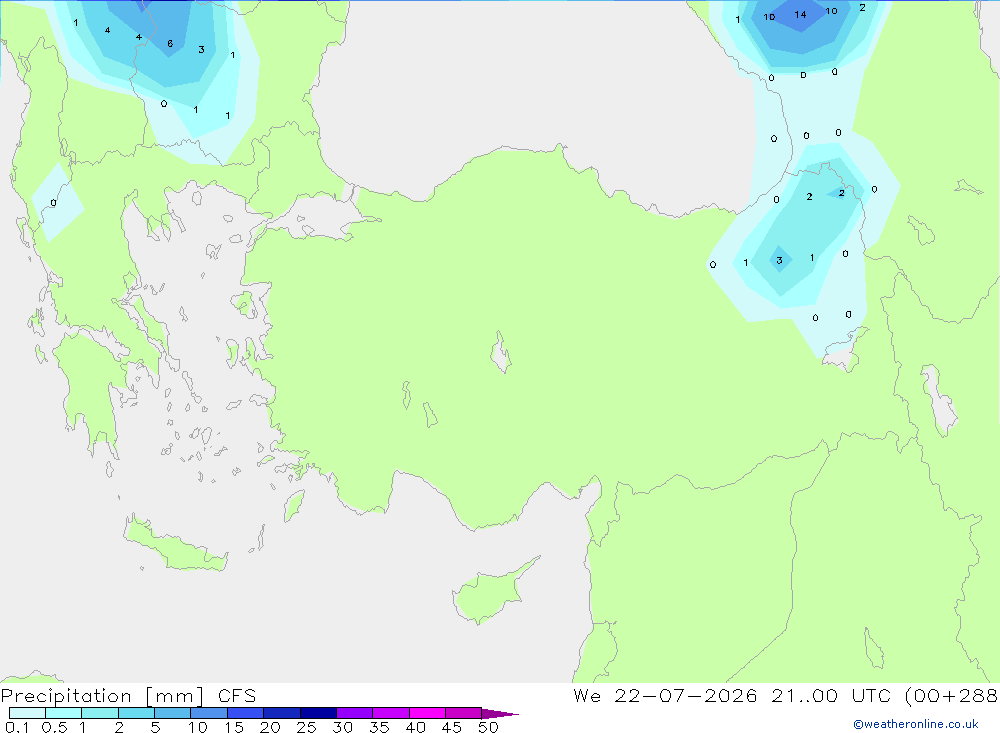Click the '[mm]' unit label
Image resolution: width=1000 pixels, height=733 pixels.
(174, 696)
